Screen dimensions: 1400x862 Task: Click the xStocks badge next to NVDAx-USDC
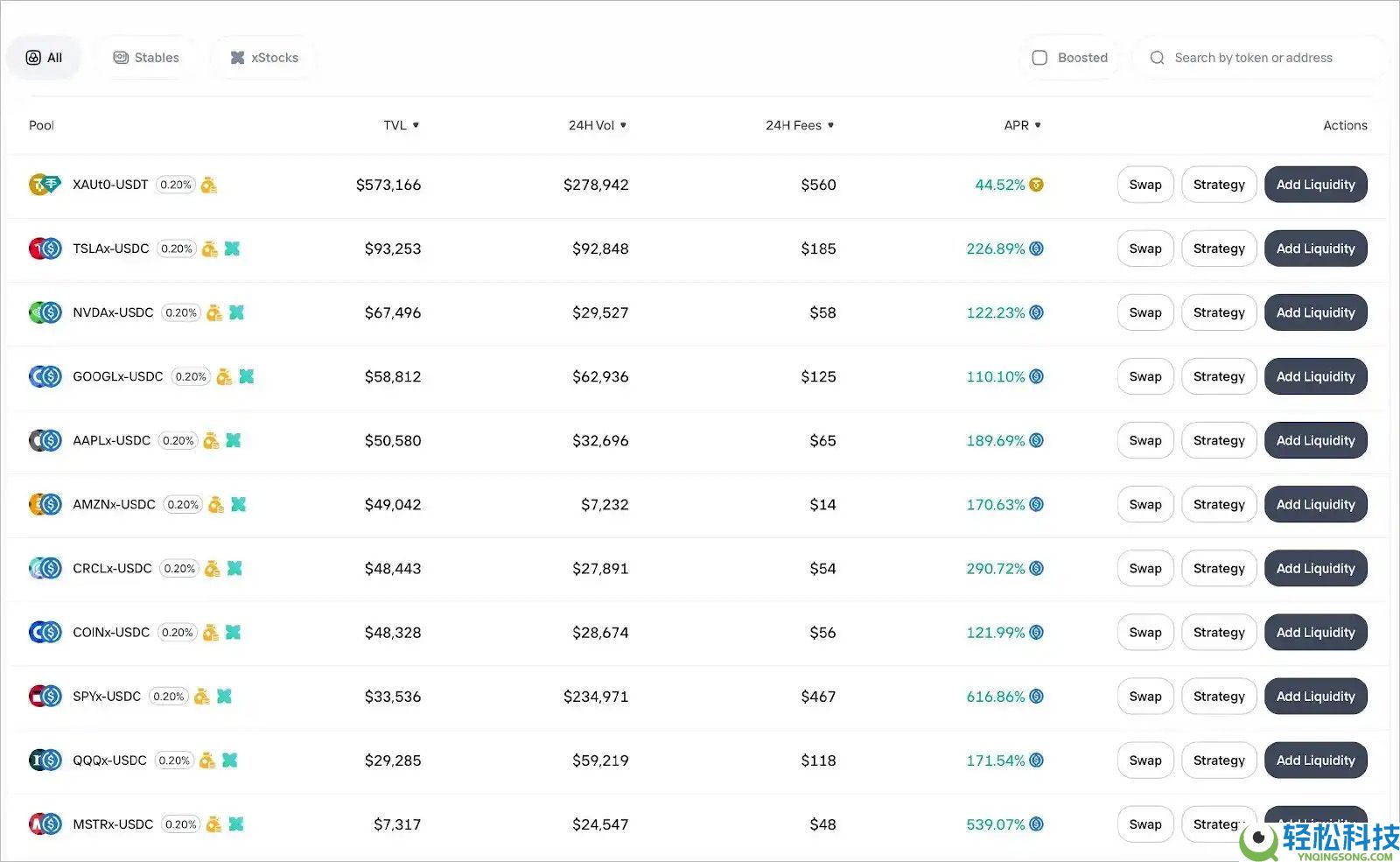[x=235, y=312]
